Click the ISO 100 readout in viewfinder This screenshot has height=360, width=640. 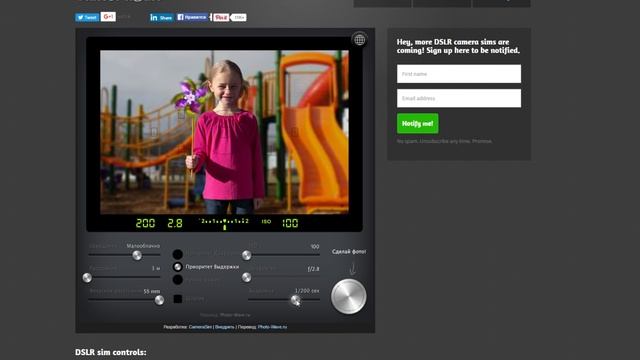[x=290, y=223]
